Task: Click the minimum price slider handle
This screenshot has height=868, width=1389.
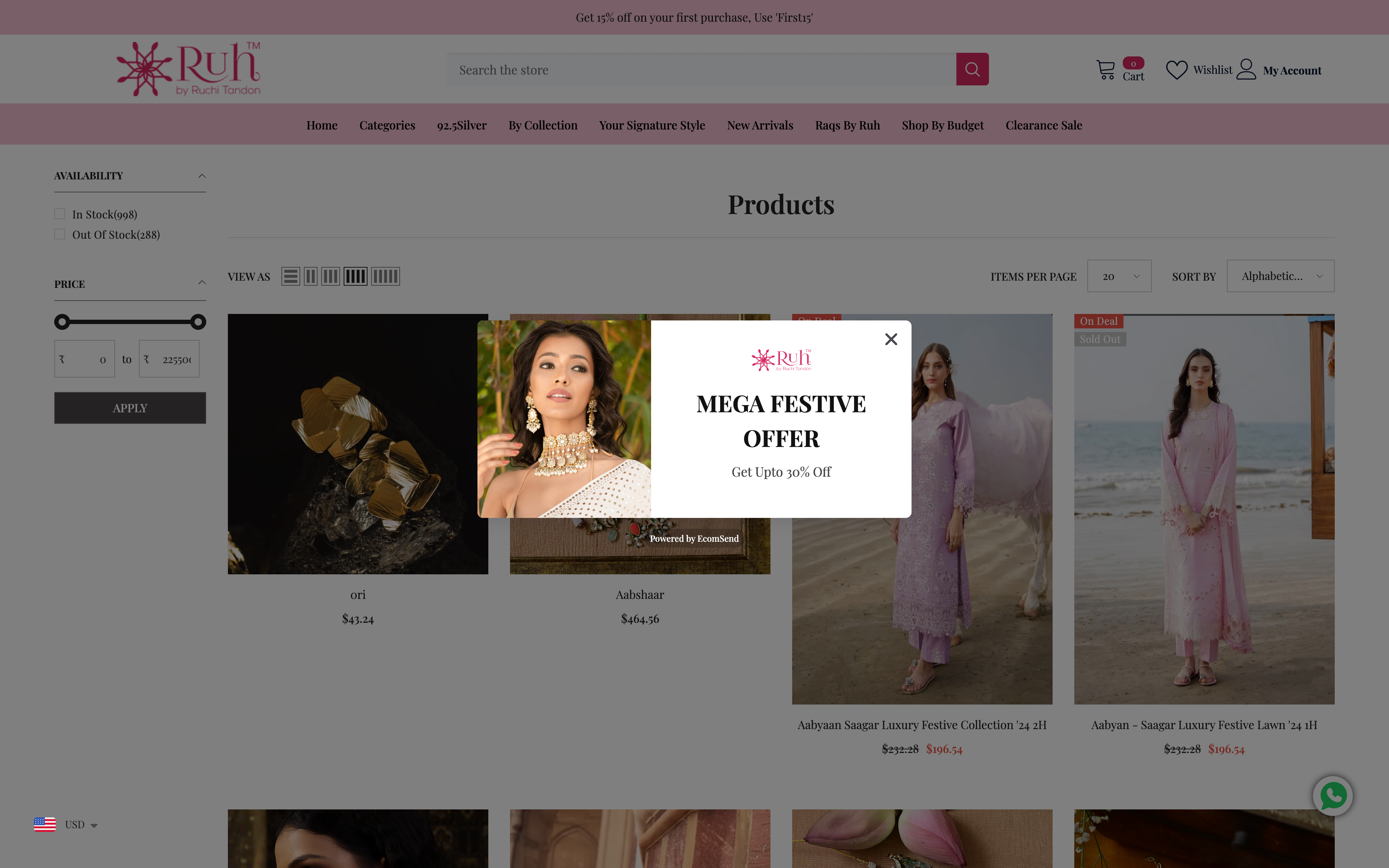Action: [x=62, y=322]
